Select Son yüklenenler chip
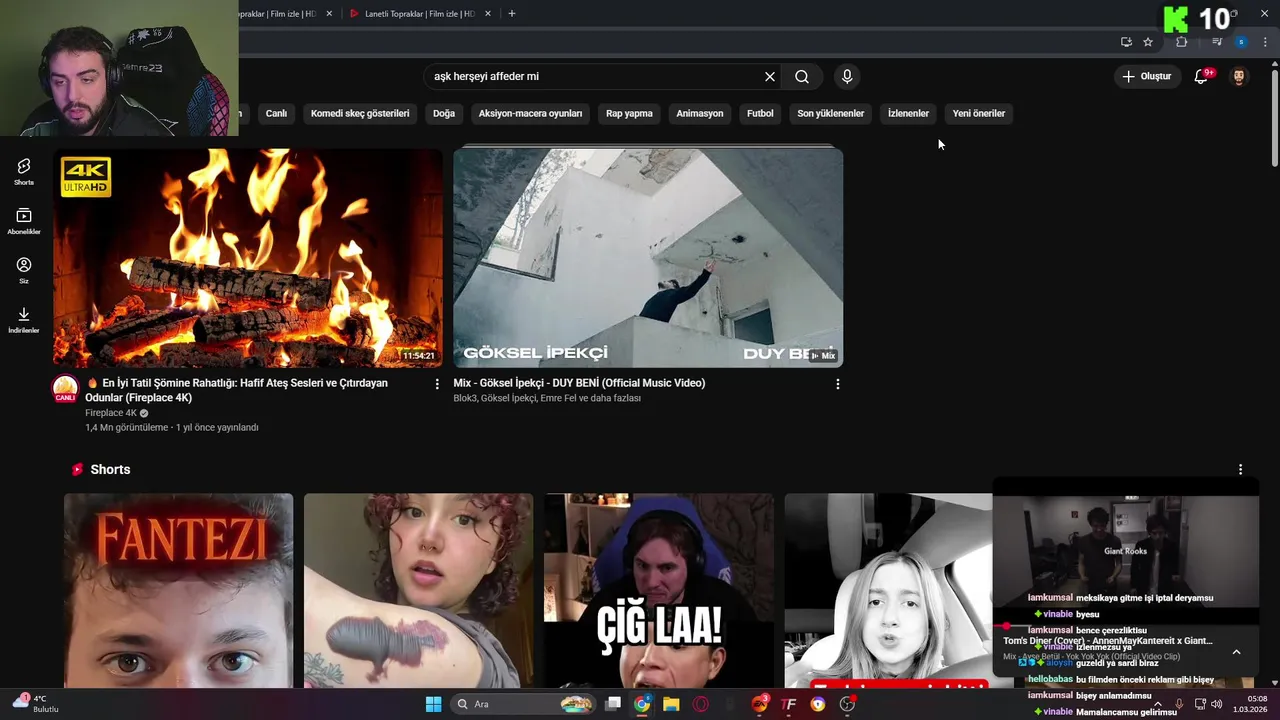Image resolution: width=1280 pixels, height=720 pixels. (x=830, y=113)
